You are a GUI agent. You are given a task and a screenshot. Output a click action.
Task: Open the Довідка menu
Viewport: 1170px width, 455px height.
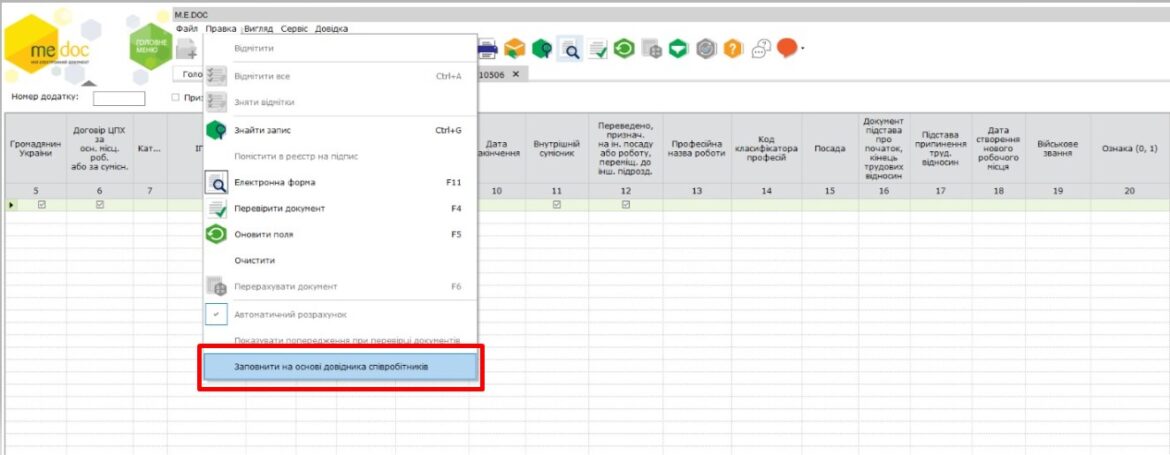click(331, 29)
